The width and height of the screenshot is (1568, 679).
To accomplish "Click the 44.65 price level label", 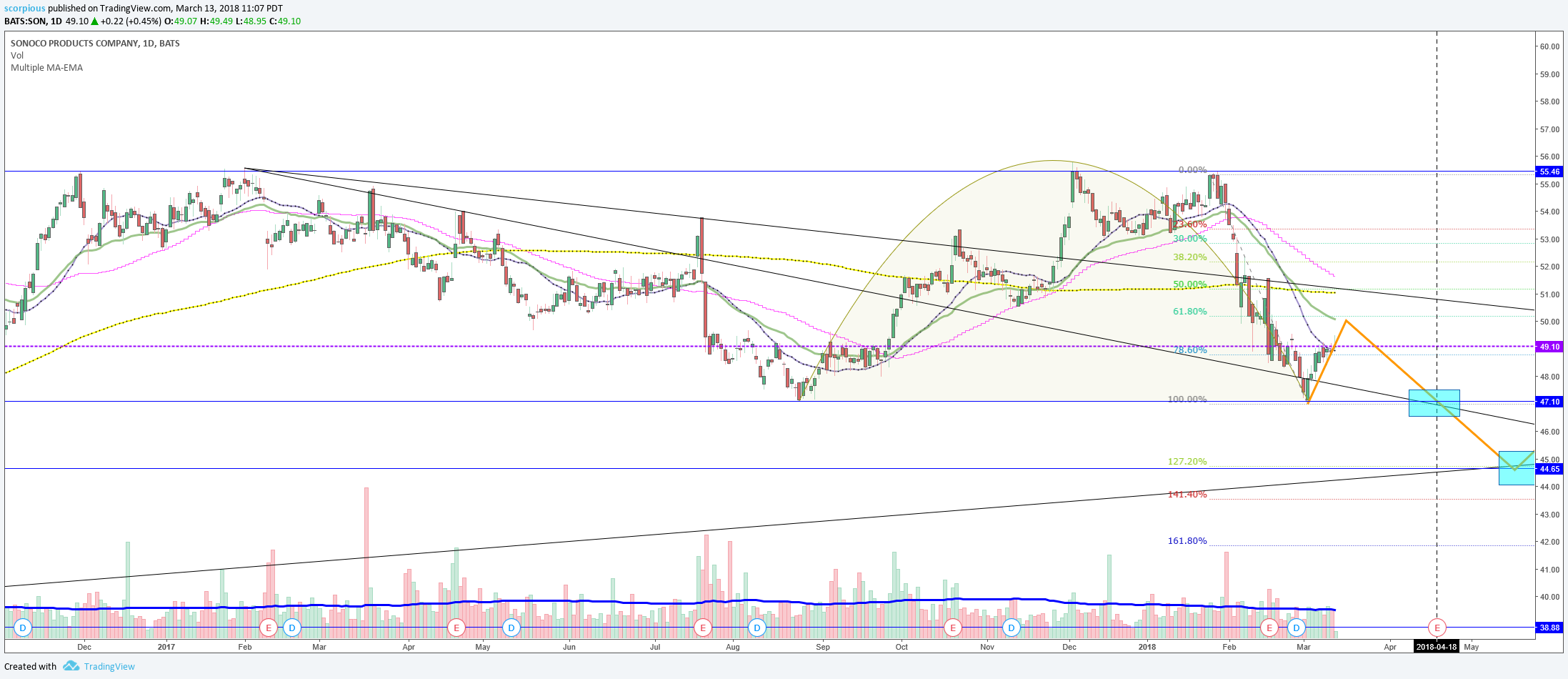I will click(x=1549, y=469).
